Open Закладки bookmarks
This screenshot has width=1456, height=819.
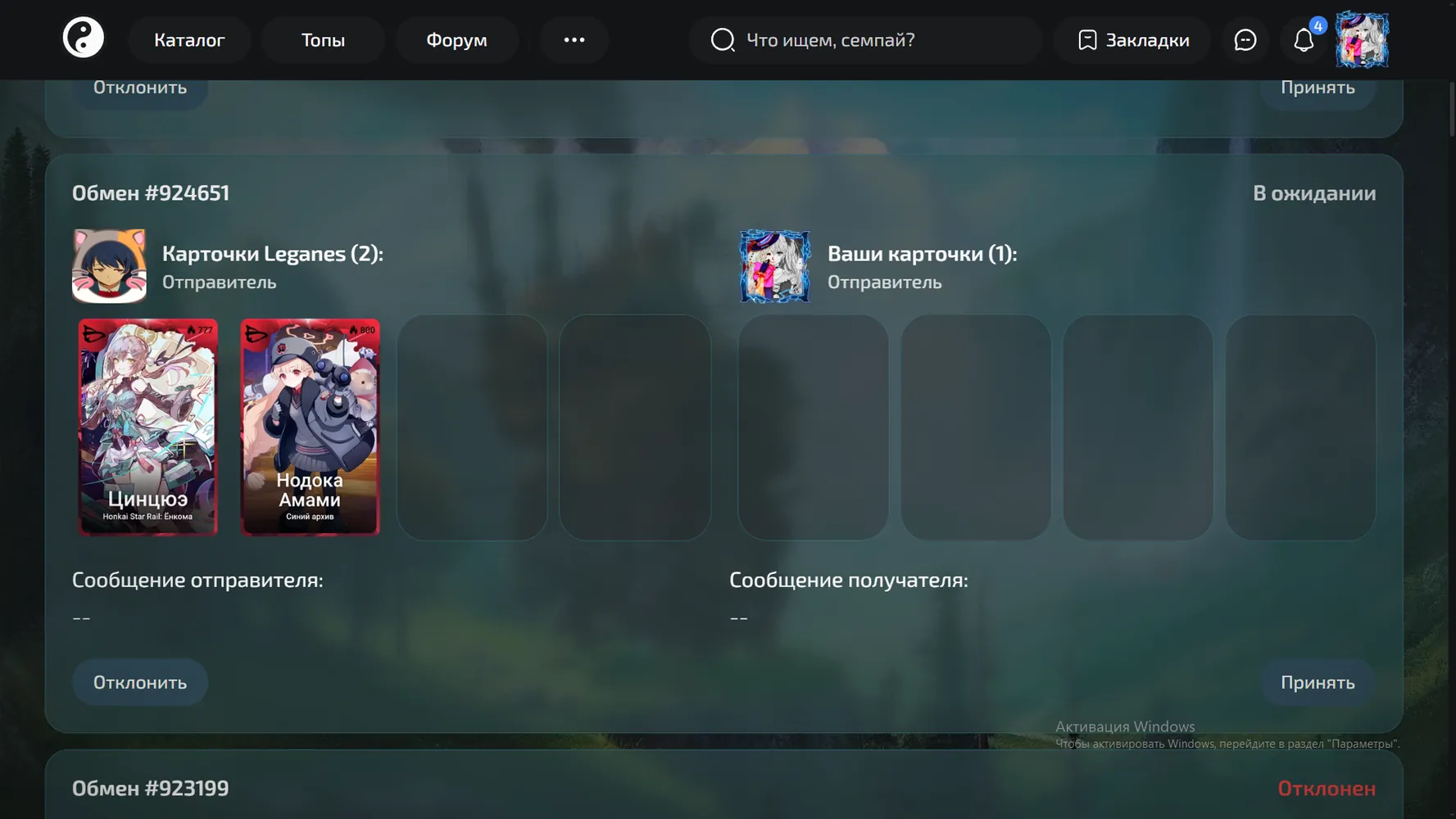click(x=1132, y=39)
